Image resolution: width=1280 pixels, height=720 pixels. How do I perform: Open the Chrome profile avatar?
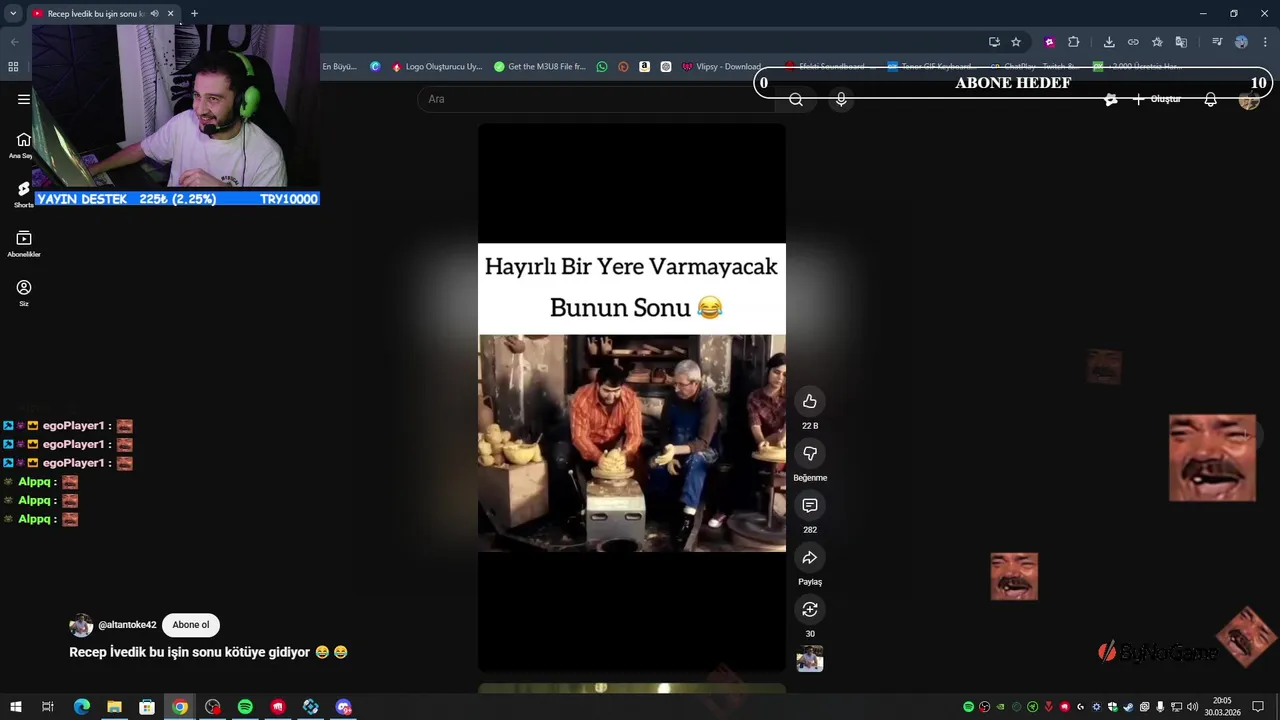click(1241, 42)
